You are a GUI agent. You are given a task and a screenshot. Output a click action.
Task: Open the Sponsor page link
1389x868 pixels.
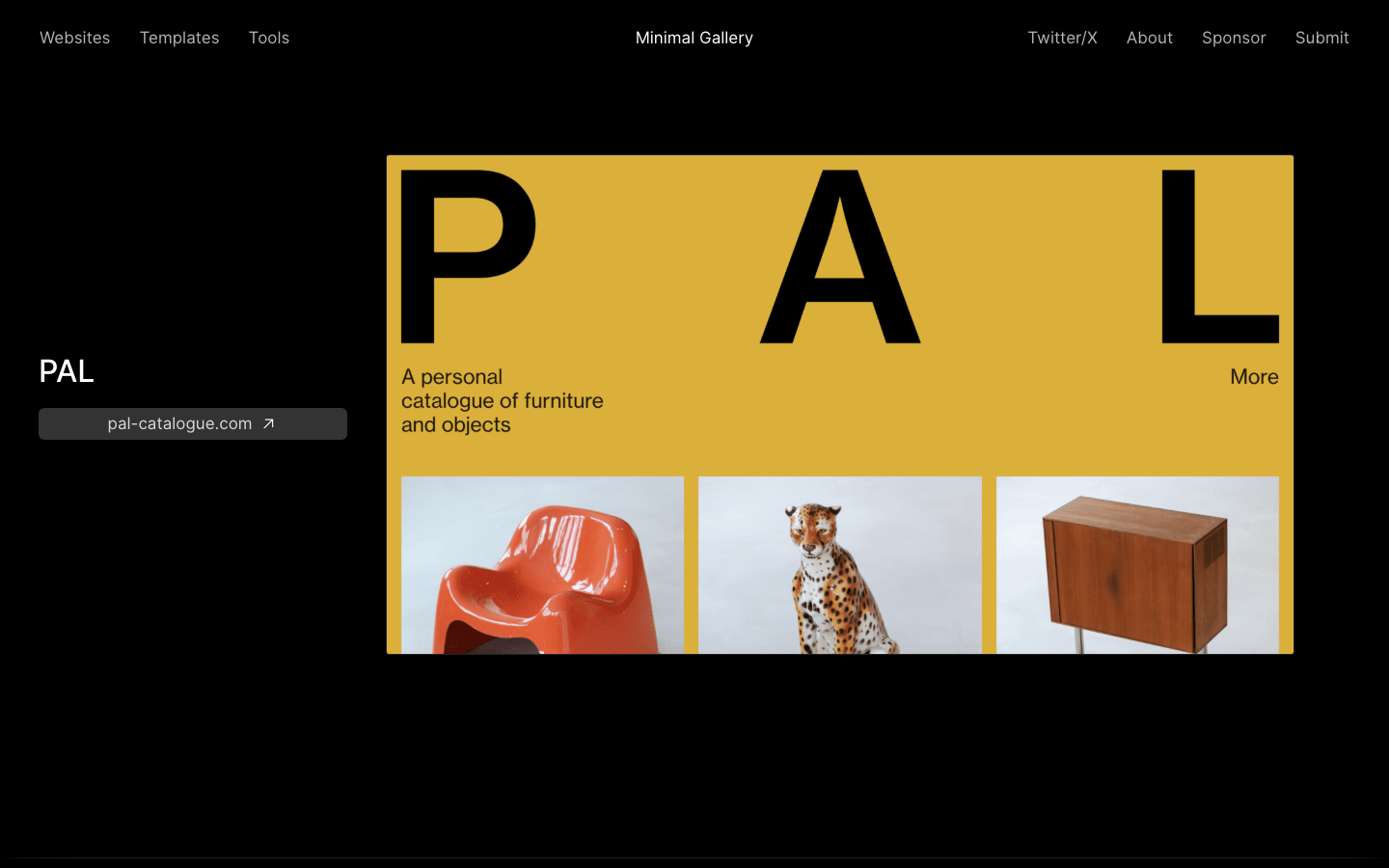(x=1234, y=38)
